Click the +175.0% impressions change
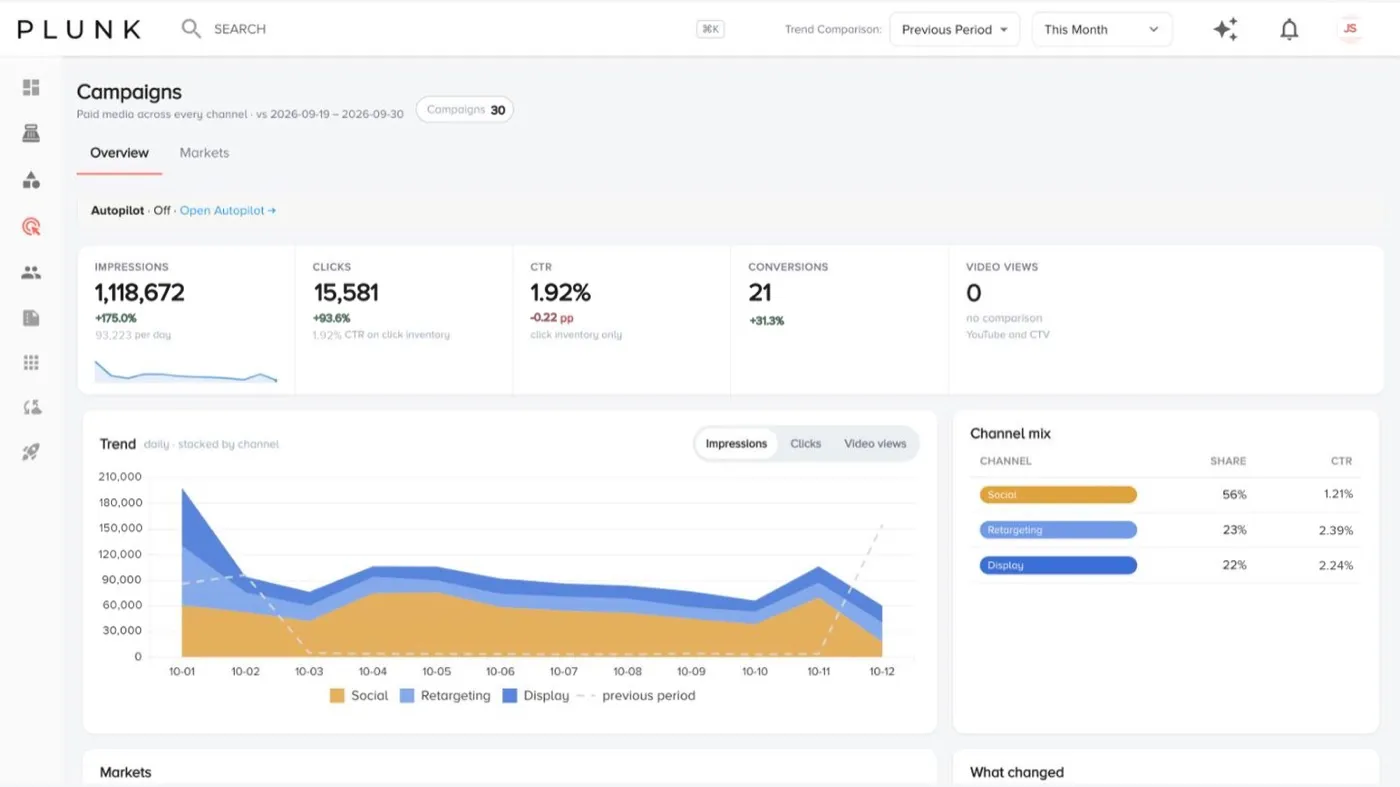Image resolution: width=1400 pixels, height=787 pixels. point(115,318)
